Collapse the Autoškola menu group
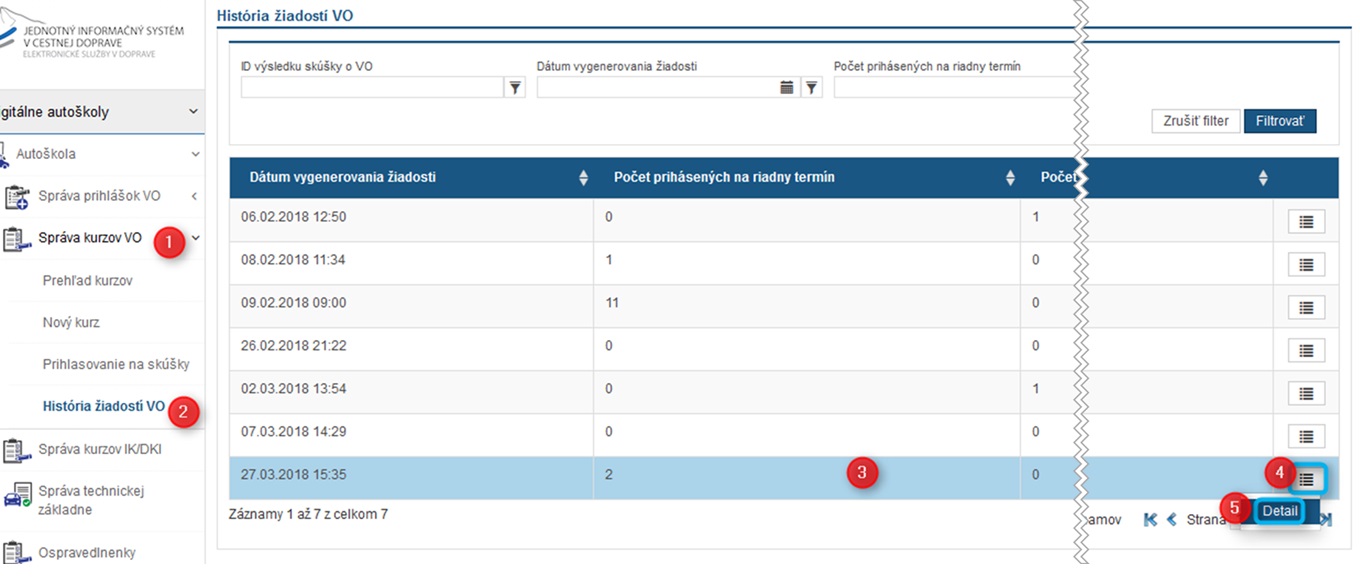 pyautogui.click(x=195, y=154)
